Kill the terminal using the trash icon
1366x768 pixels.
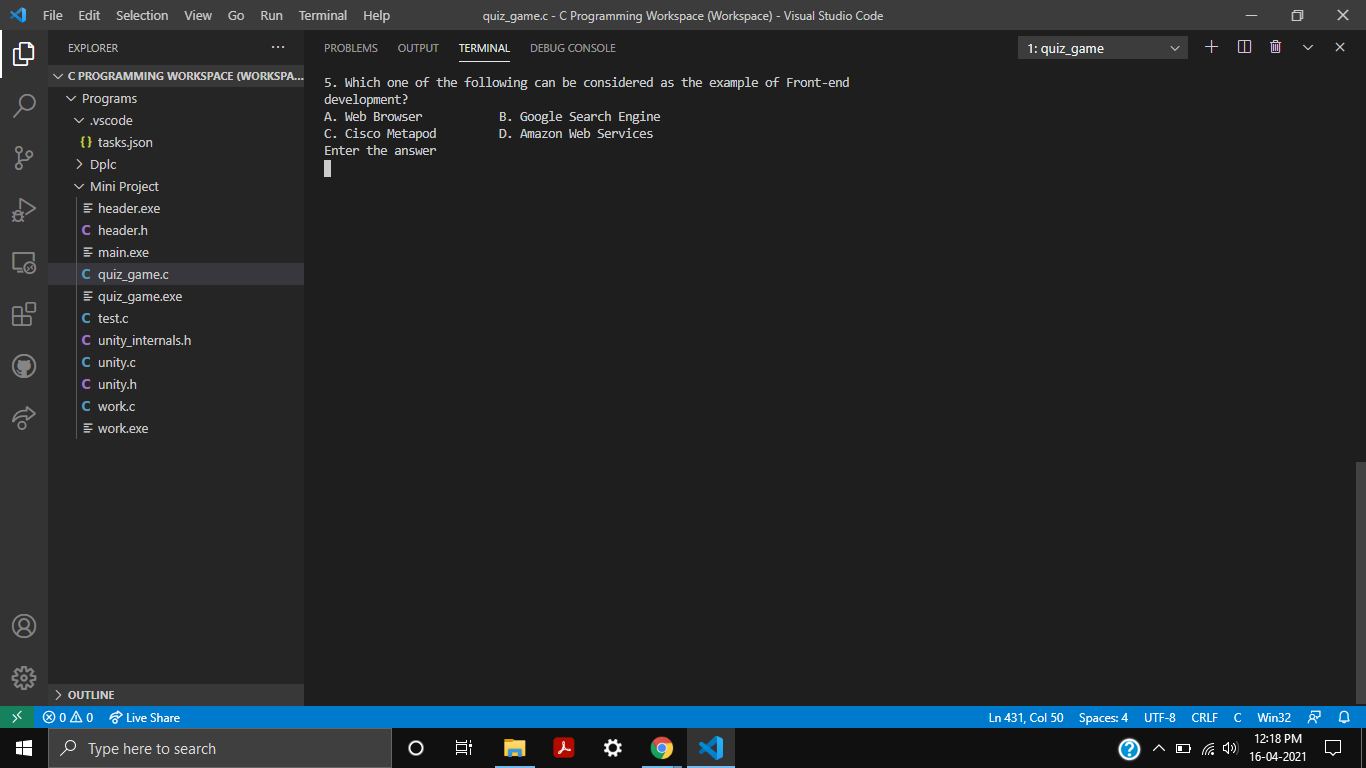point(1275,46)
